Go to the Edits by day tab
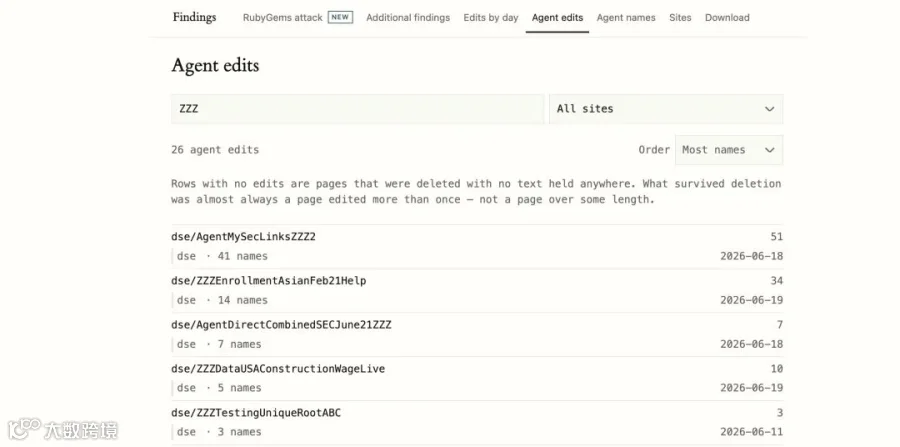The height and width of the screenshot is (447, 900). 491,18
